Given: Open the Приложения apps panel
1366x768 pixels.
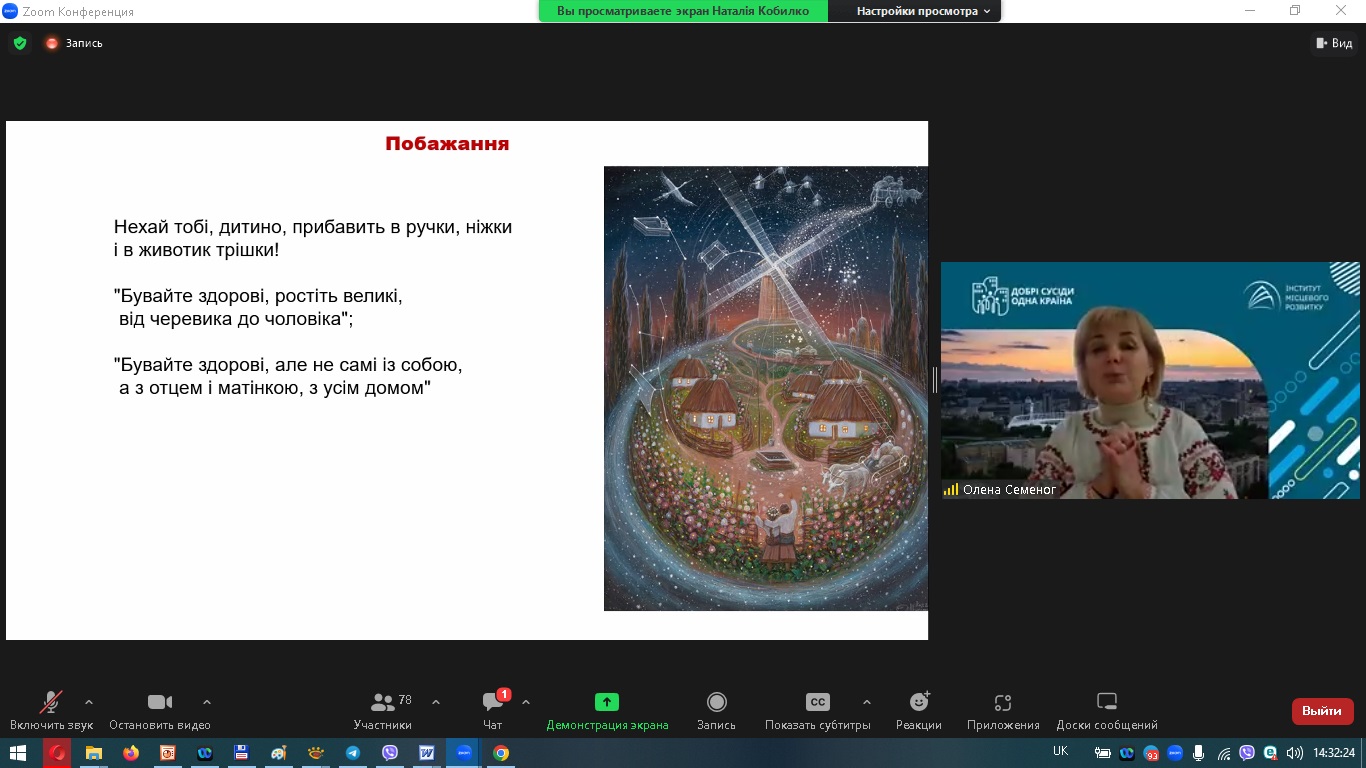Looking at the screenshot, I should coord(1003,703).
